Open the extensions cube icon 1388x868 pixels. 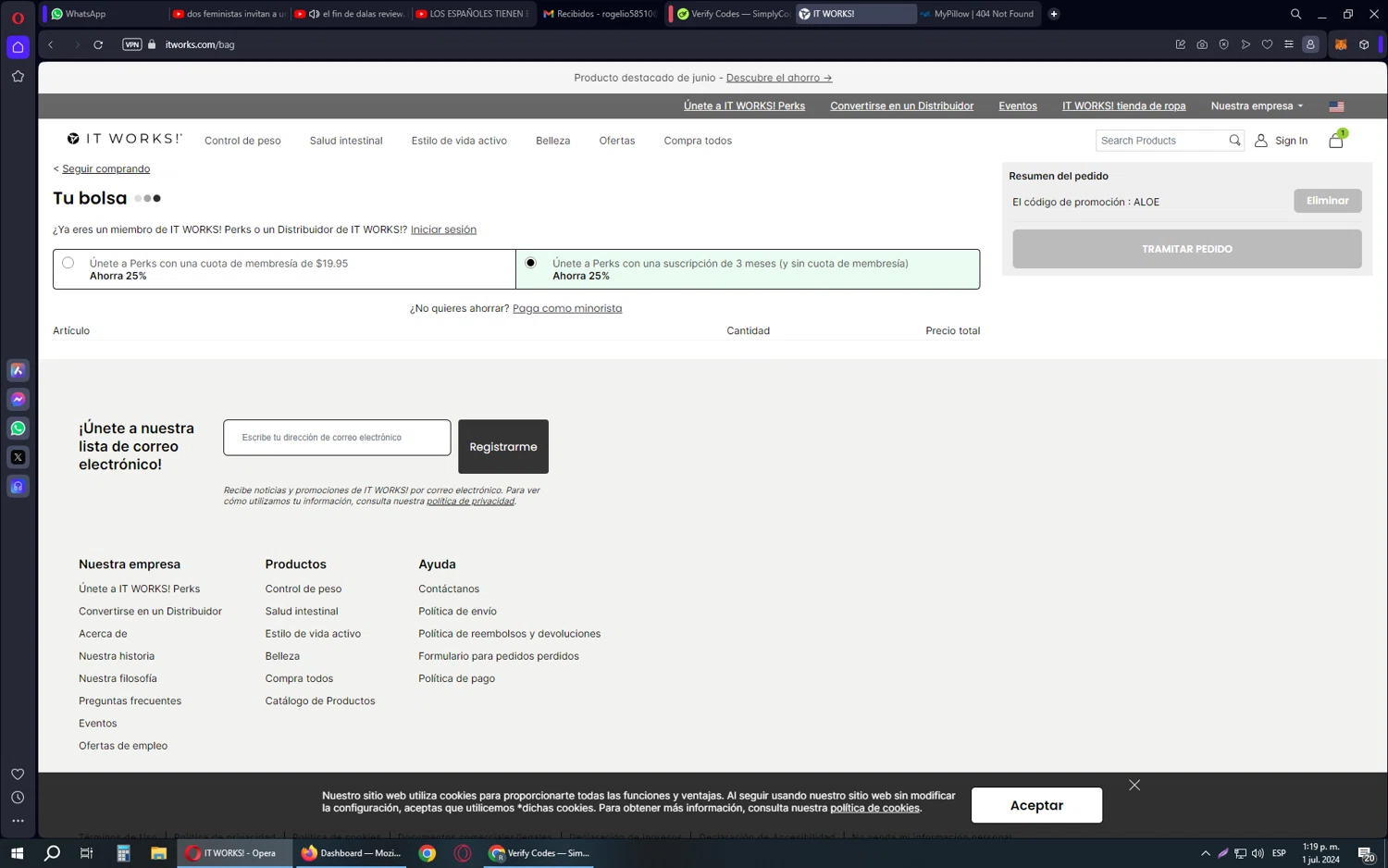pos(1364,44)
